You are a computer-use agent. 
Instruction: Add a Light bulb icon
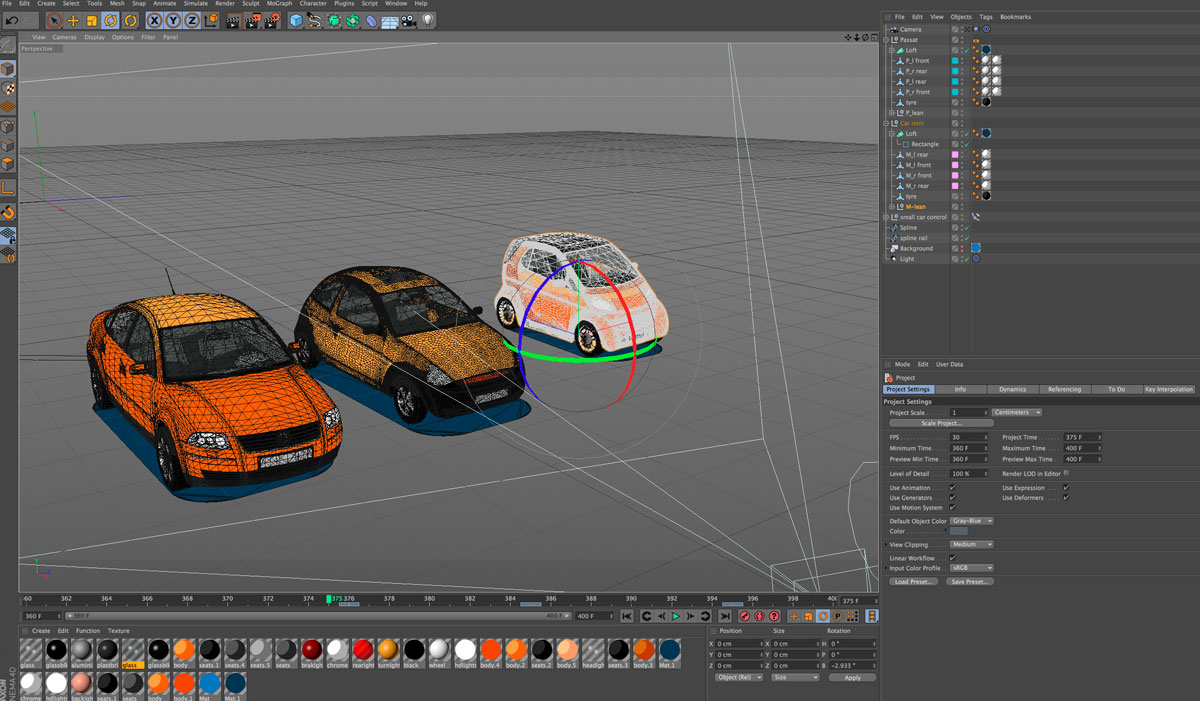coord(428,20)
